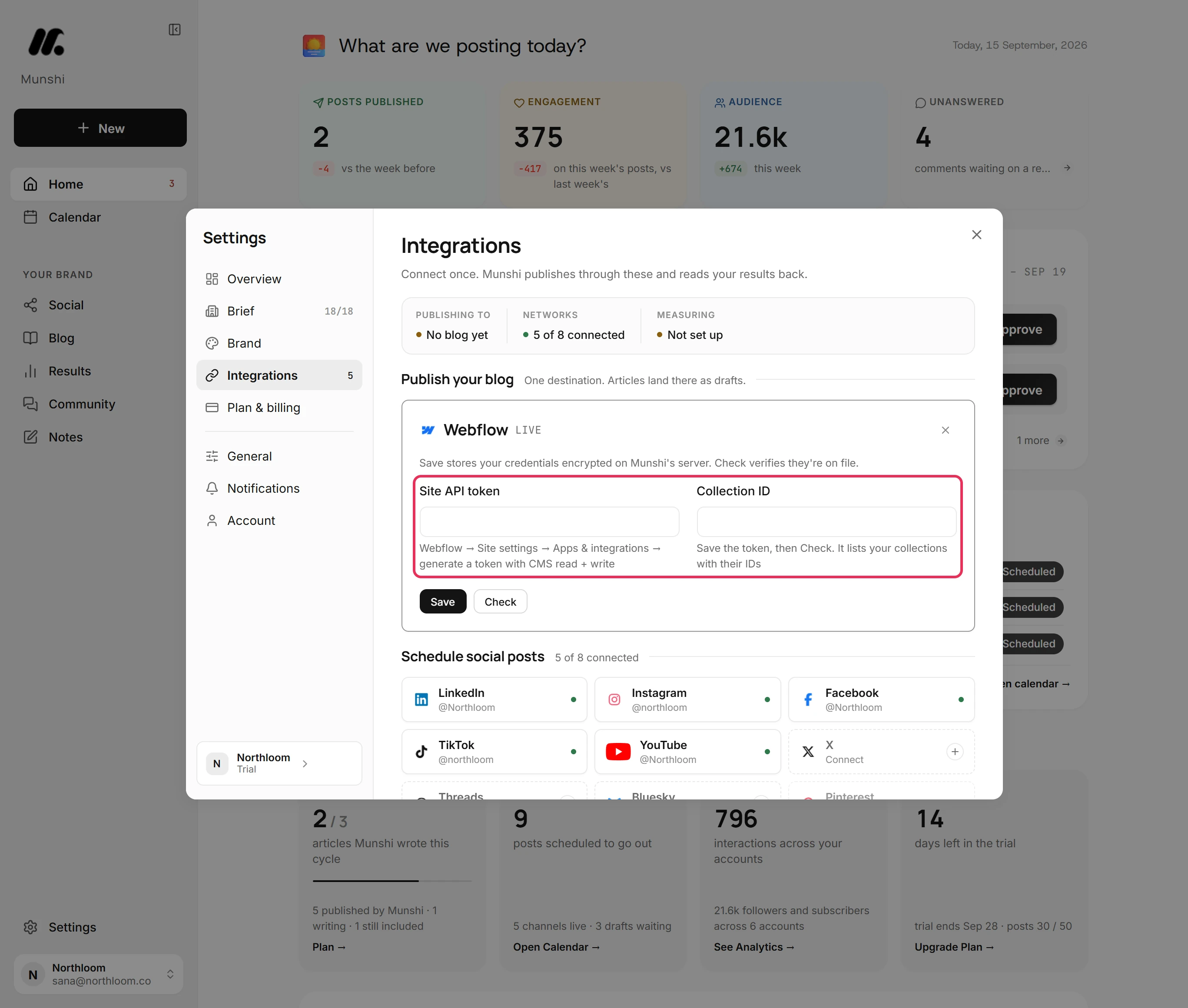This screenshot has width=1188, height=1008.
Task: Click the Settings gear in main sidebar
Action: [30, 927]
